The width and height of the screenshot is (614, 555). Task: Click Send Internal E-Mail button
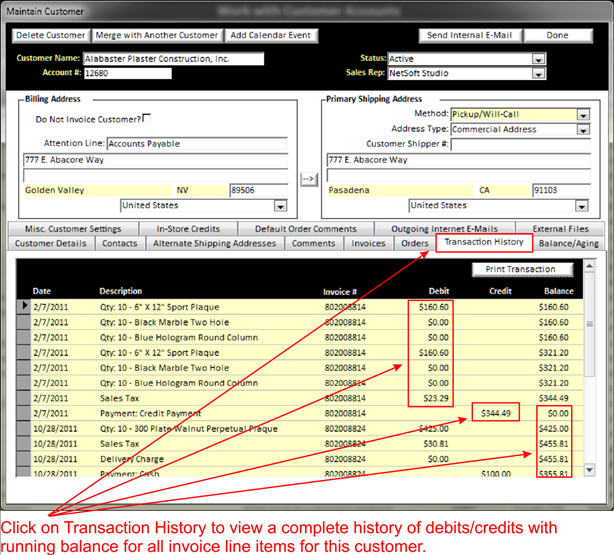tap(470, 35)
